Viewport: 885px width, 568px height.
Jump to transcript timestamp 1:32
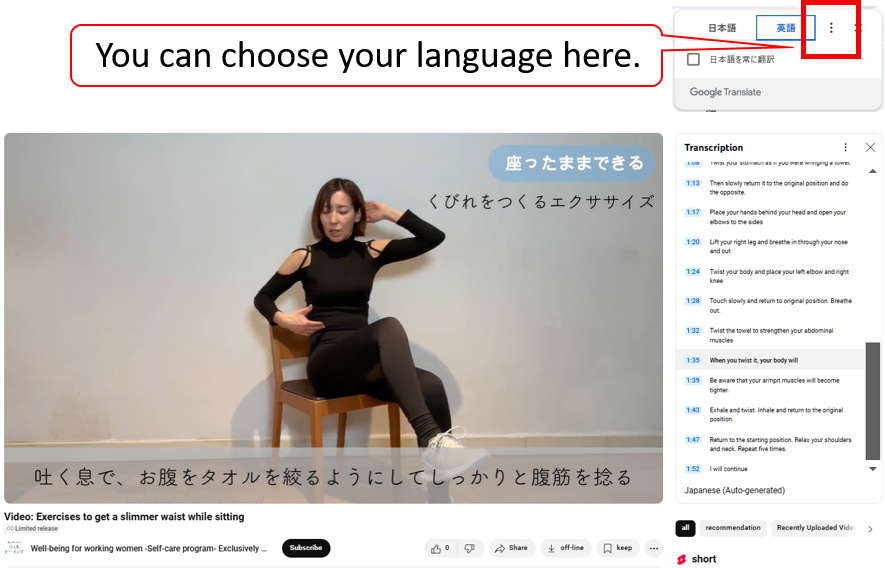pyautogui.click(x=693, y=330)
